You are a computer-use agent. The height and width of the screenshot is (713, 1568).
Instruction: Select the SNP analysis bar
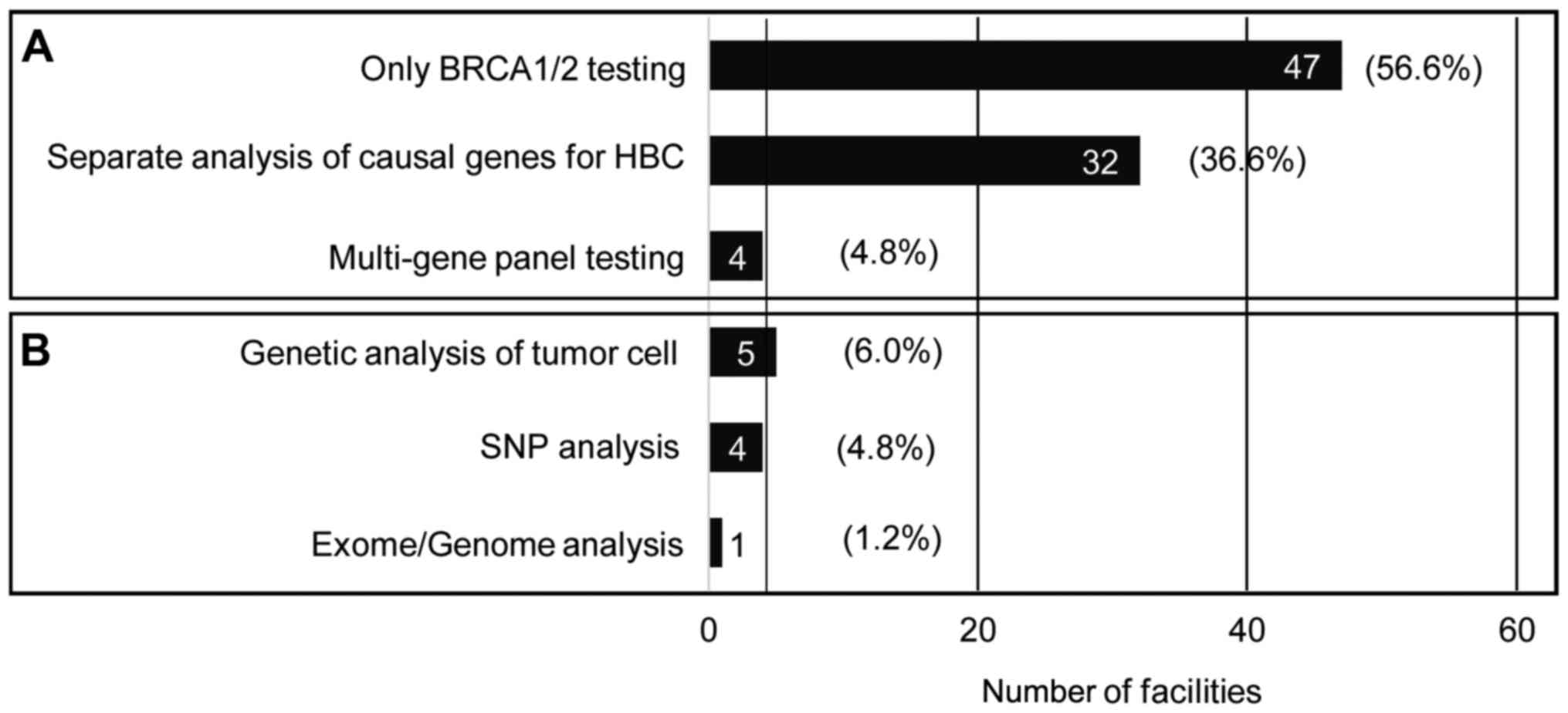point(736,448)
